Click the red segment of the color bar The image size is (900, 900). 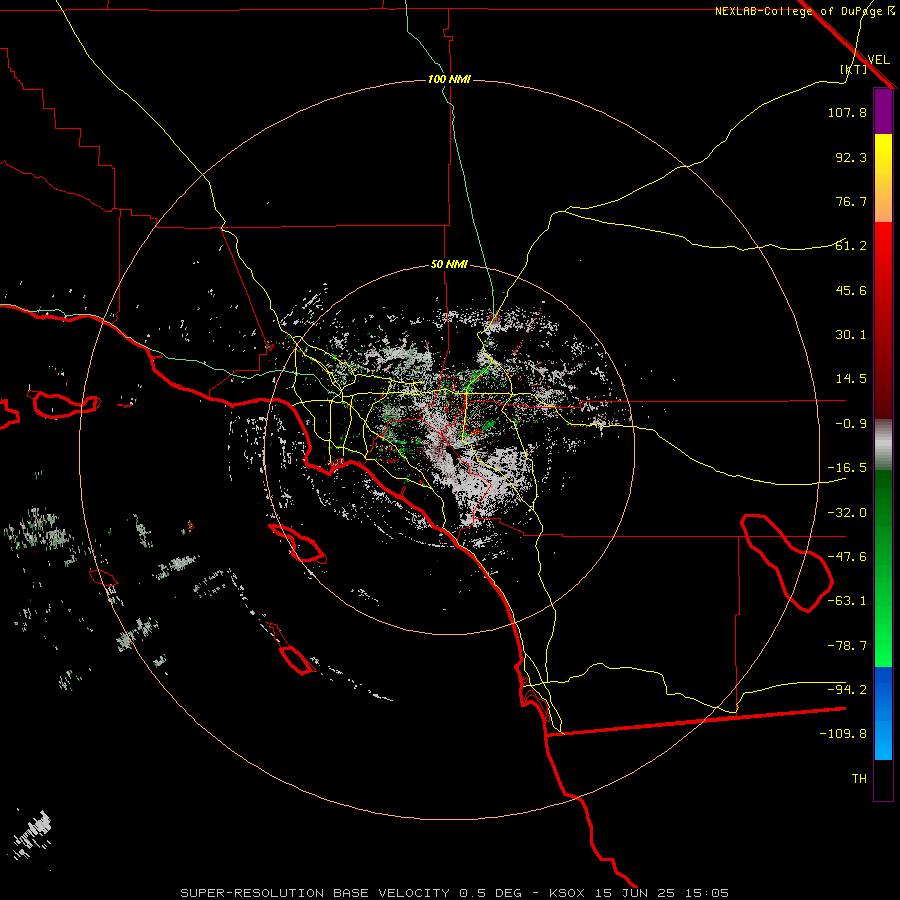[883, 320]
